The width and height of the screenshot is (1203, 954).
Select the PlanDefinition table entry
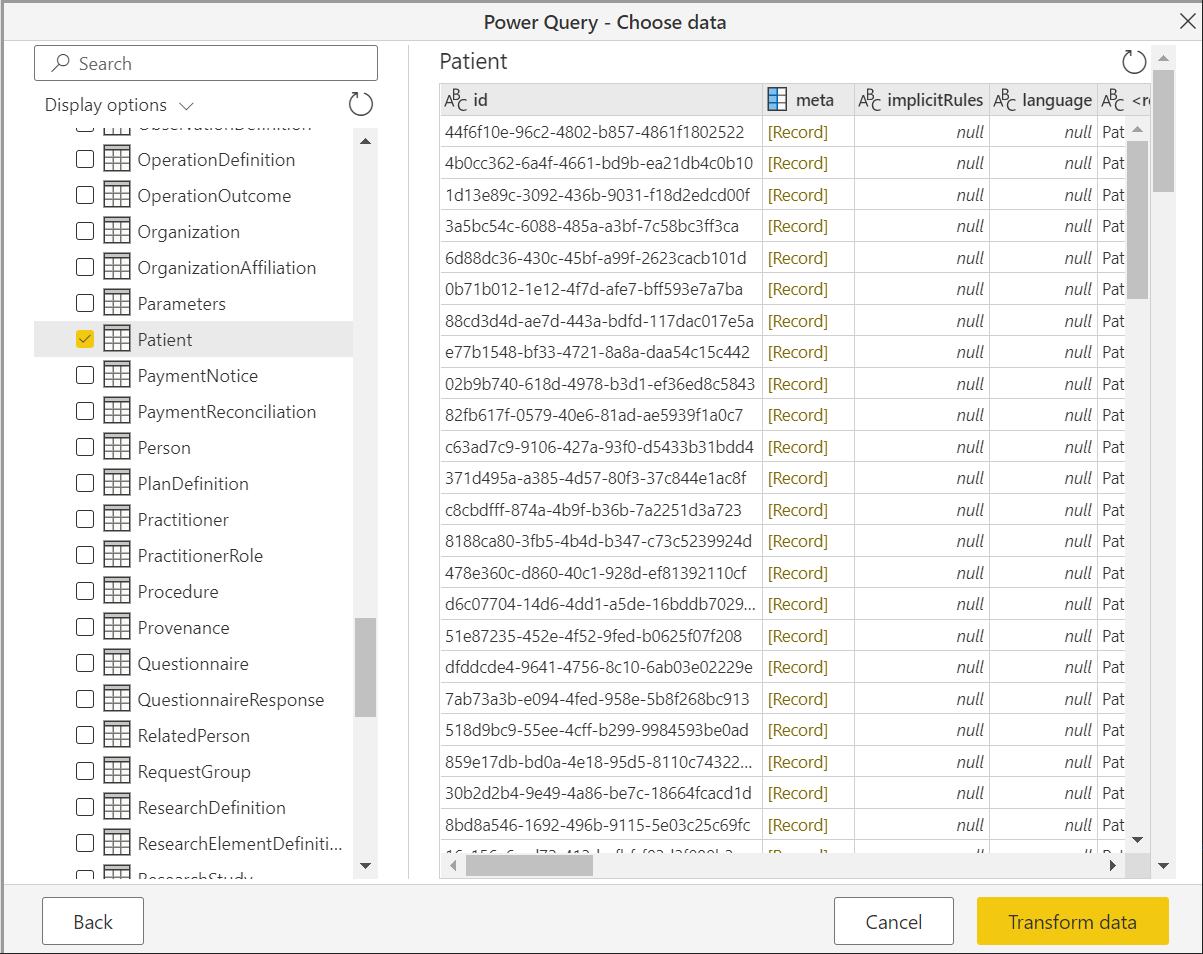[194, 483]
